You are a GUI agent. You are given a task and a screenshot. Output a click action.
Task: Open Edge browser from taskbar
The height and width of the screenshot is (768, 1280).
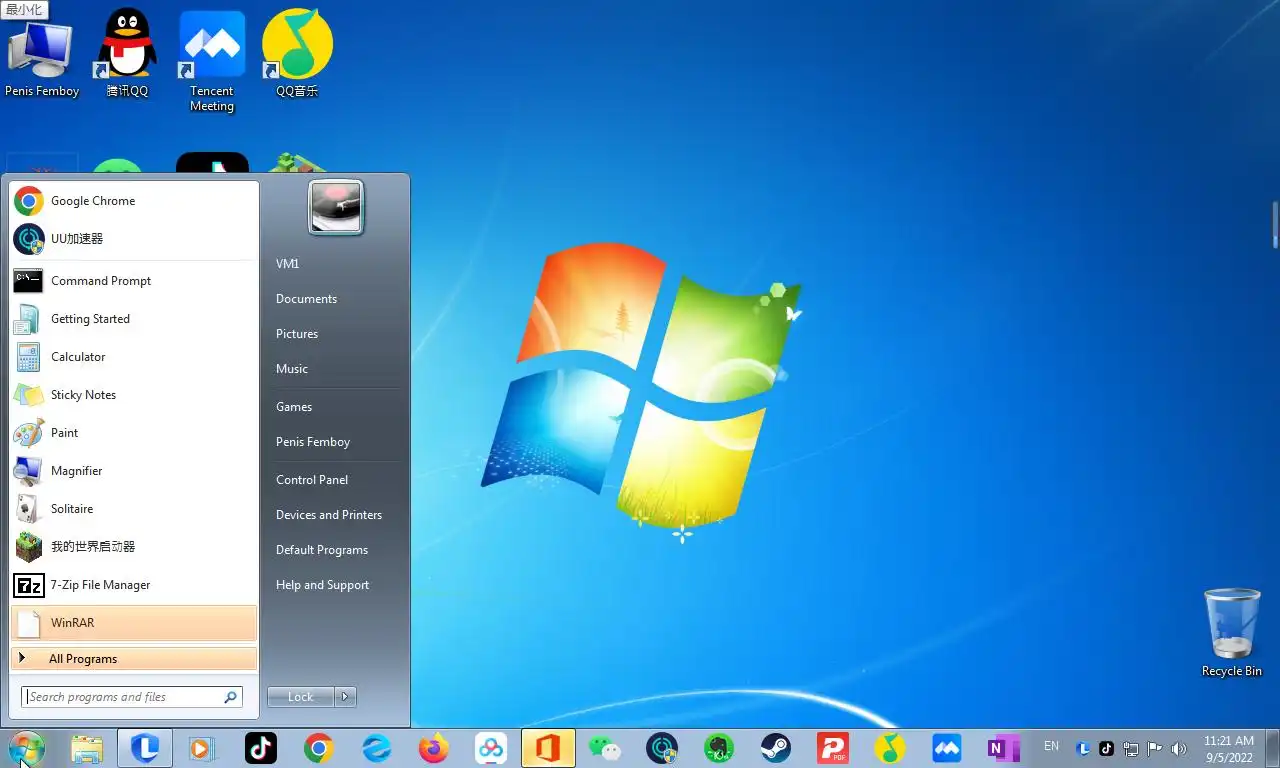point(377,748)
